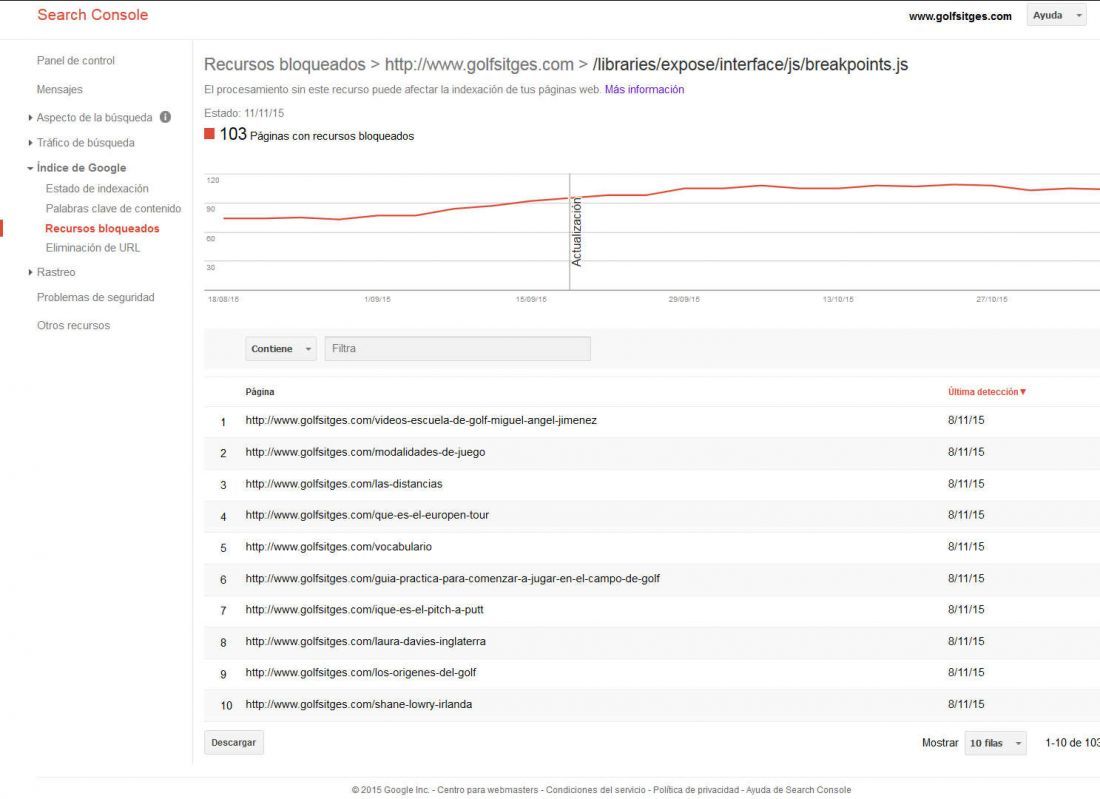
Task: Go to Palabras clave de contenido
Action: click(x=113, y=208)
